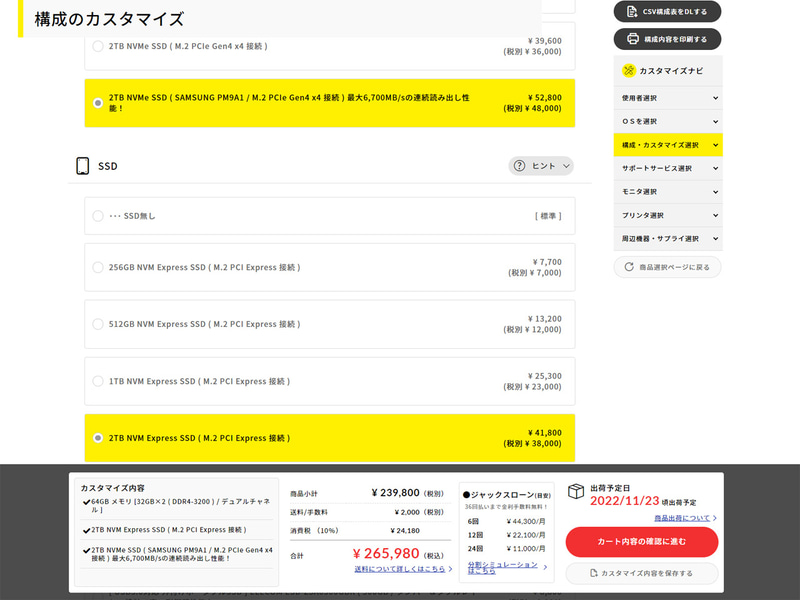The width and height of the screenshot is (800, 600).
Task: Click the save icon on カスタマイズ内容を保存する
Action: click(593, 572)
